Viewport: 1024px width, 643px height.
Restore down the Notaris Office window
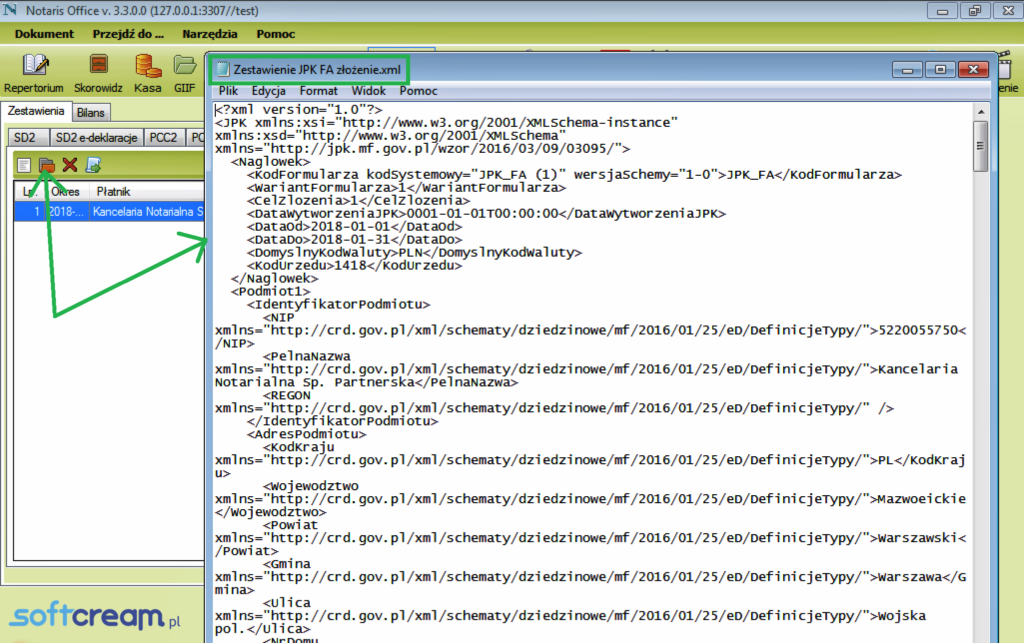(x=975, y=10)
